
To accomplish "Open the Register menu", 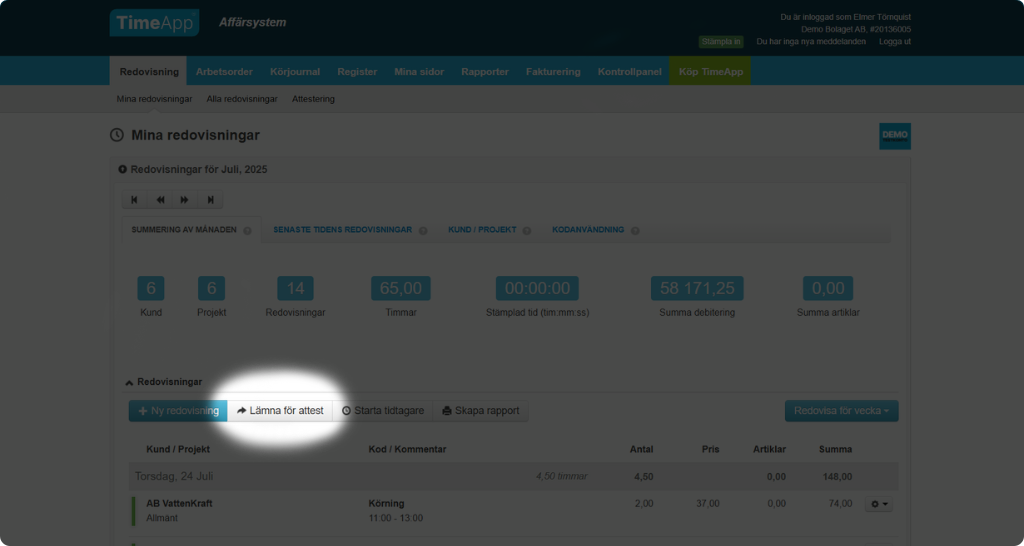I will pos(357,72).
